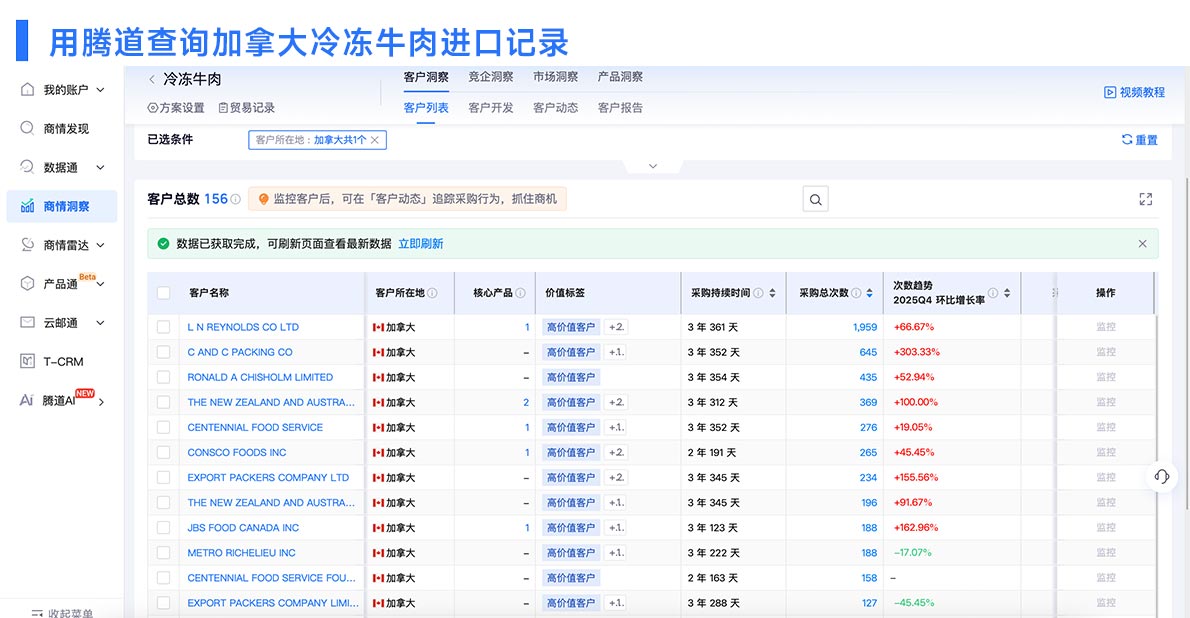This screenshot has width=1190, height=618.
Task: Open the 客户动态 tab
Action: click(x=555, y=108)
